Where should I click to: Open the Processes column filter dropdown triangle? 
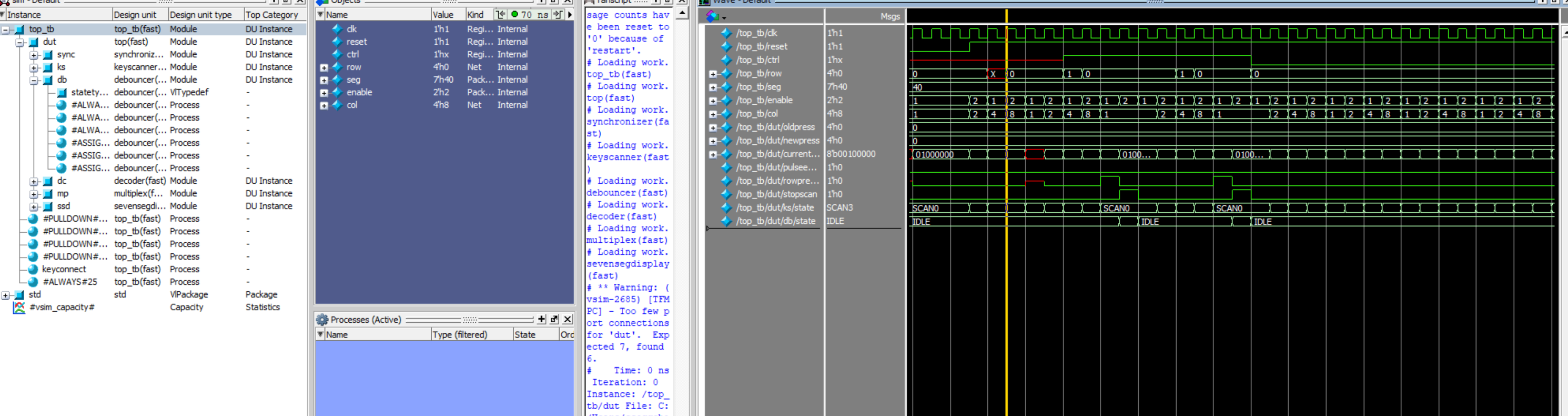click(x=320, y=334)
